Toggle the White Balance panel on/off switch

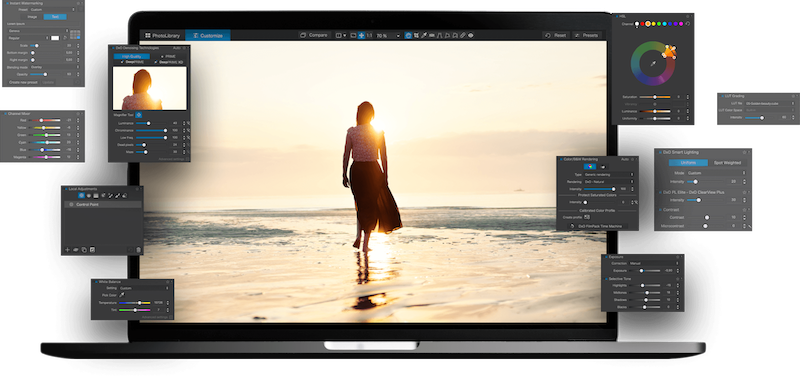(x=95, y=282)
